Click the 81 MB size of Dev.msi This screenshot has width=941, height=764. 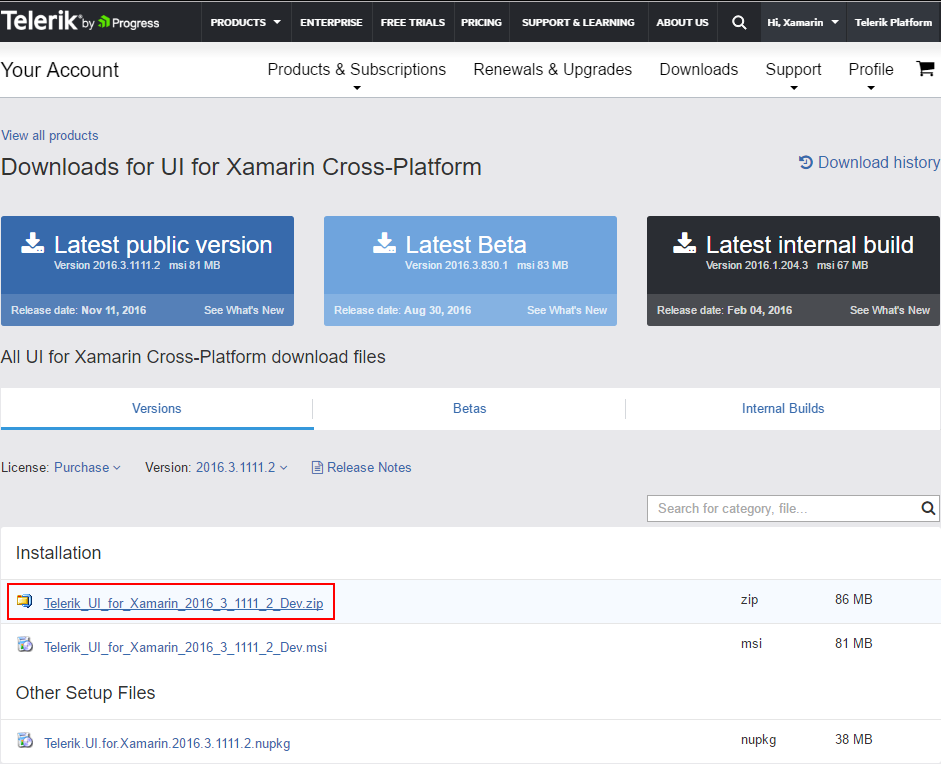(x=853, y=643)
